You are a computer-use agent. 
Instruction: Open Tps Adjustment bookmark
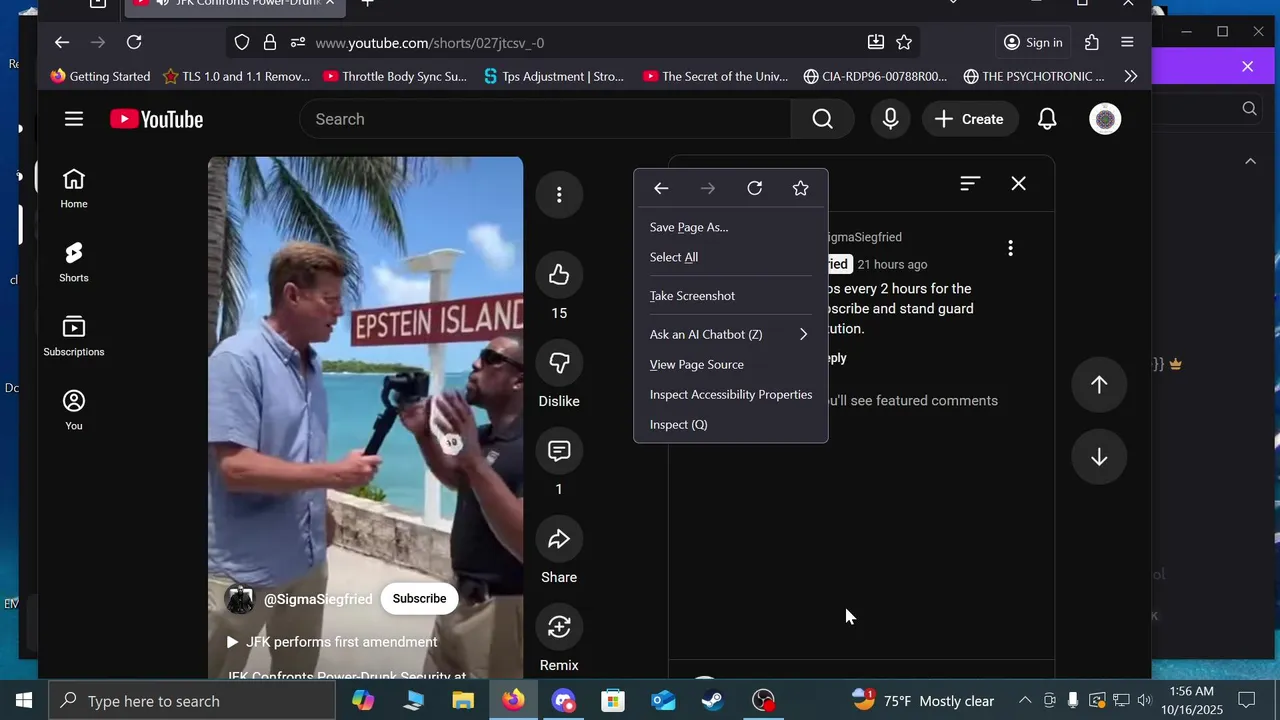click(x=553, y=76)
